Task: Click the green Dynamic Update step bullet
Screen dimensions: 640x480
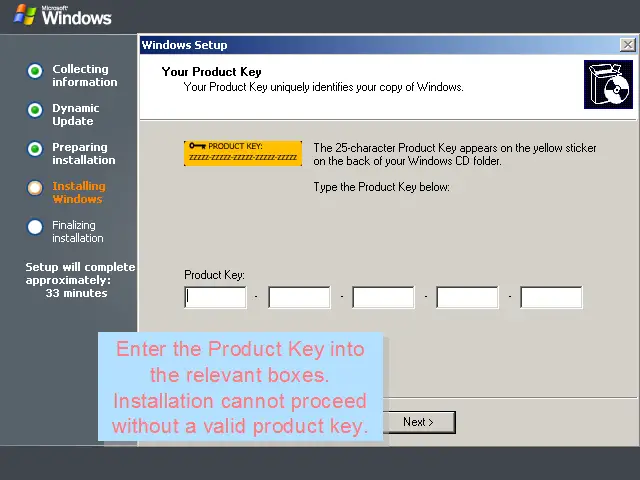Action: pyautogui.click(x=35, y=110)
